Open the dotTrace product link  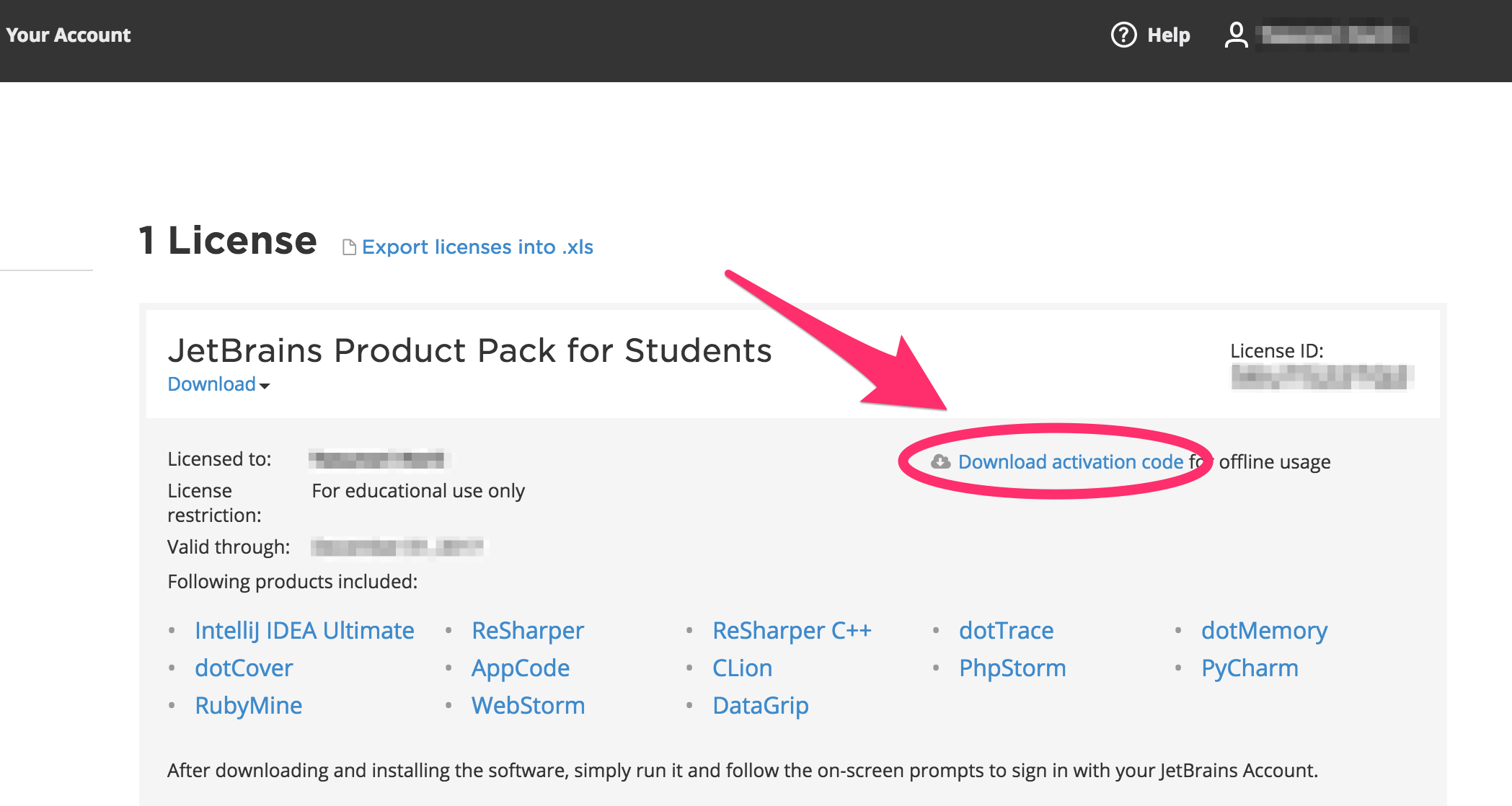[1007, 631]
